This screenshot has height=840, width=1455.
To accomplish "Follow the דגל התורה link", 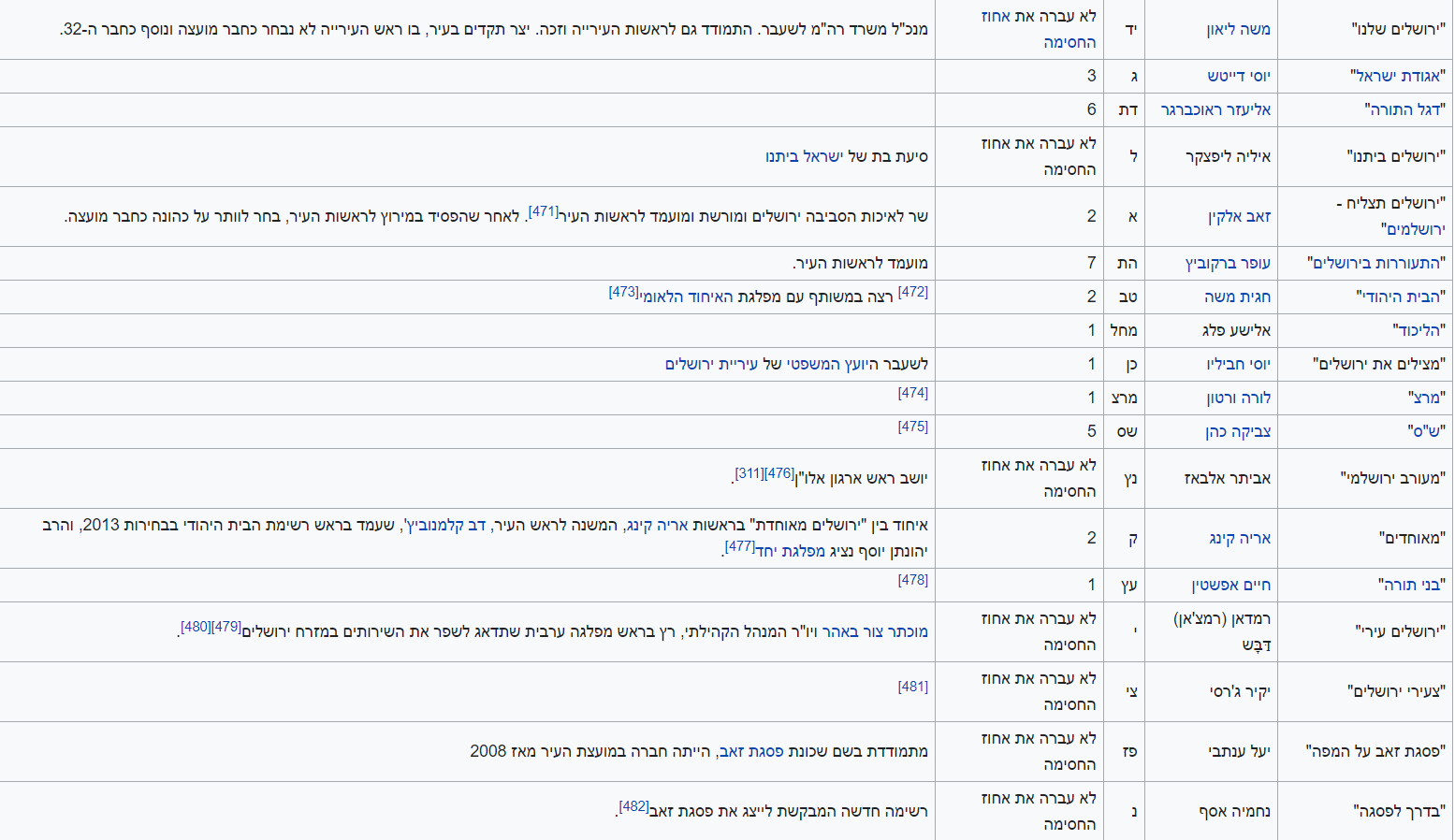I will coord(1404,110).
